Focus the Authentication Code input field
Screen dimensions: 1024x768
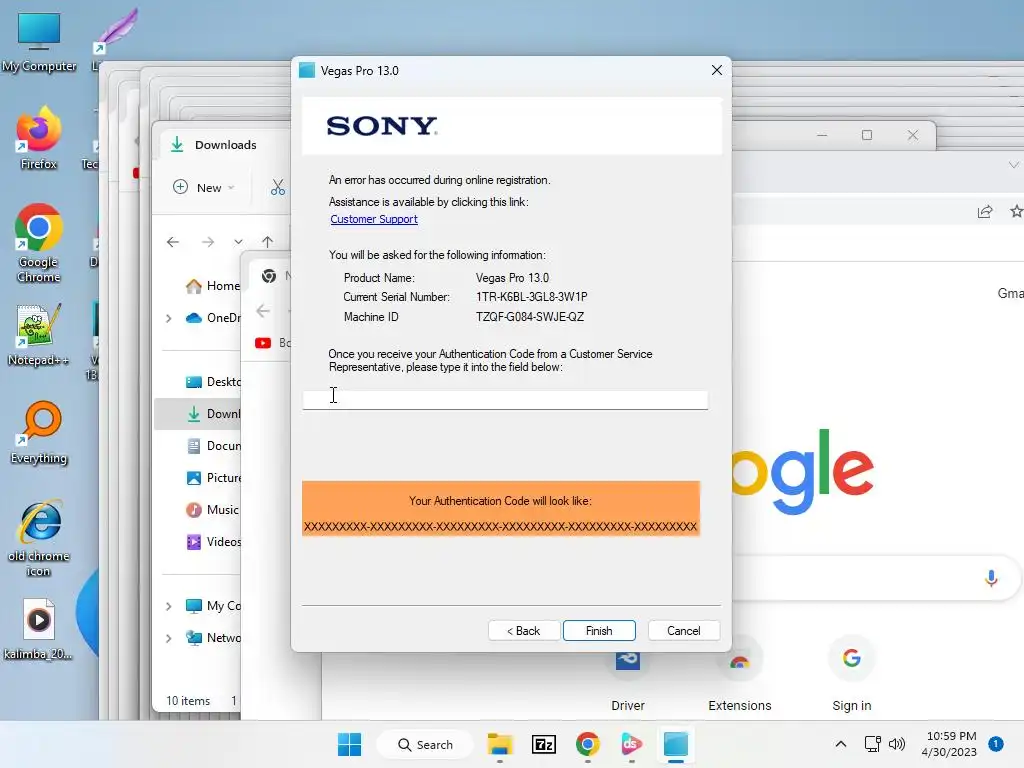[x=505, y=399]
